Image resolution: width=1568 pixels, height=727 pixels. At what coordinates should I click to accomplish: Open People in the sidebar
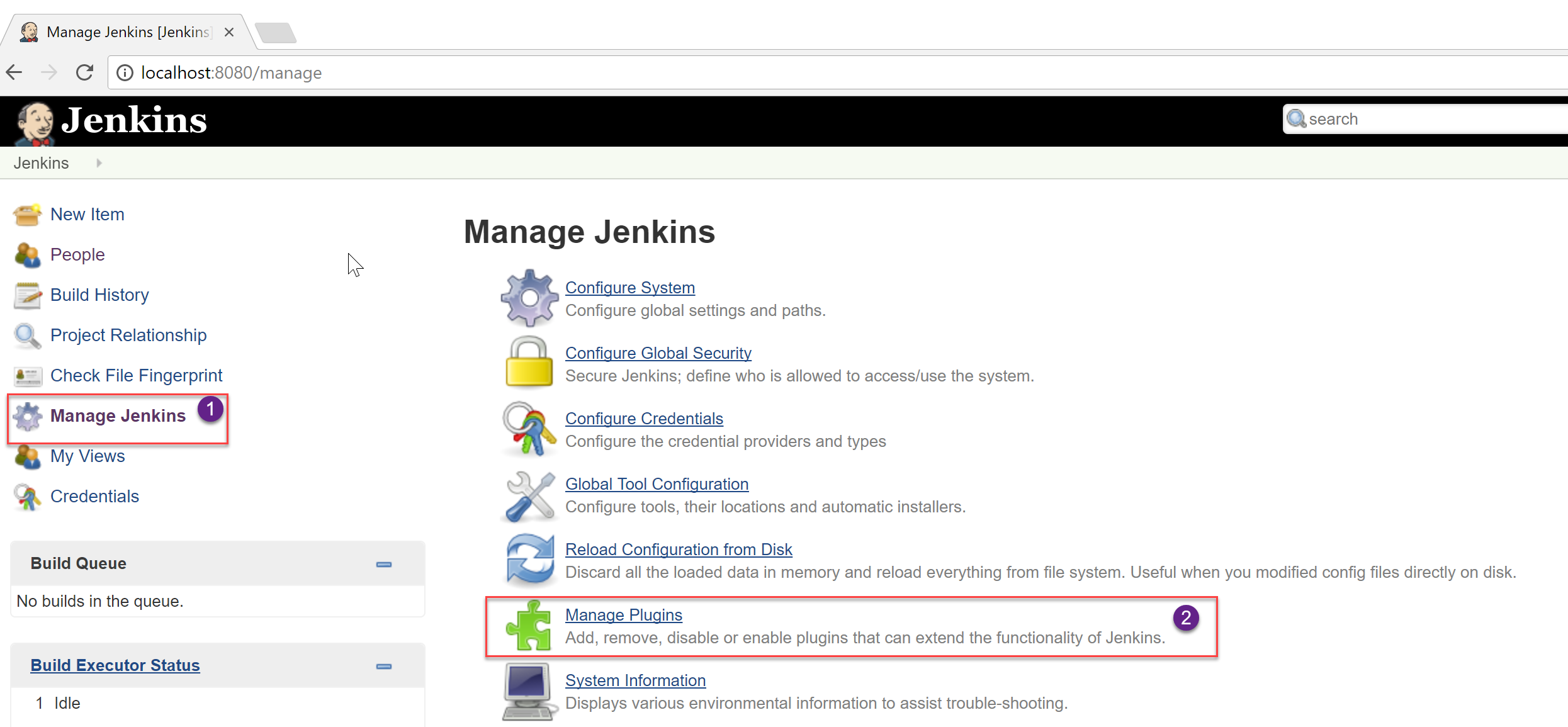(77, 255)
